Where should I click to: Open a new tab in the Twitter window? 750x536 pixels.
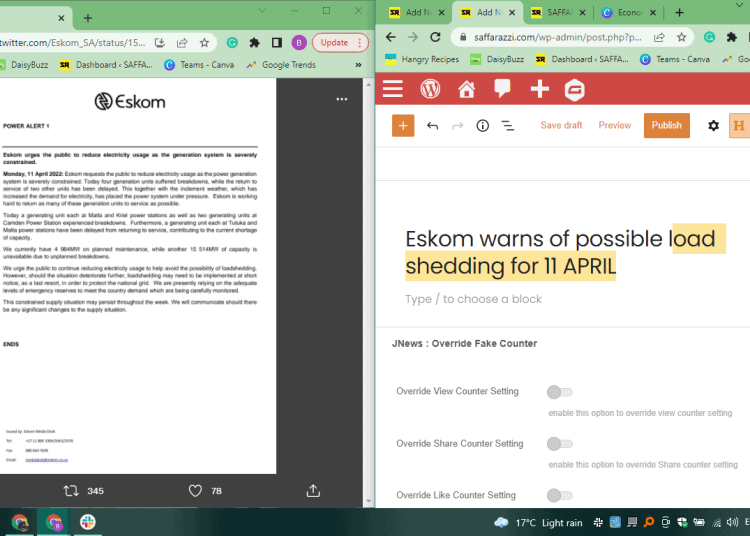click(x=88, y=18)
